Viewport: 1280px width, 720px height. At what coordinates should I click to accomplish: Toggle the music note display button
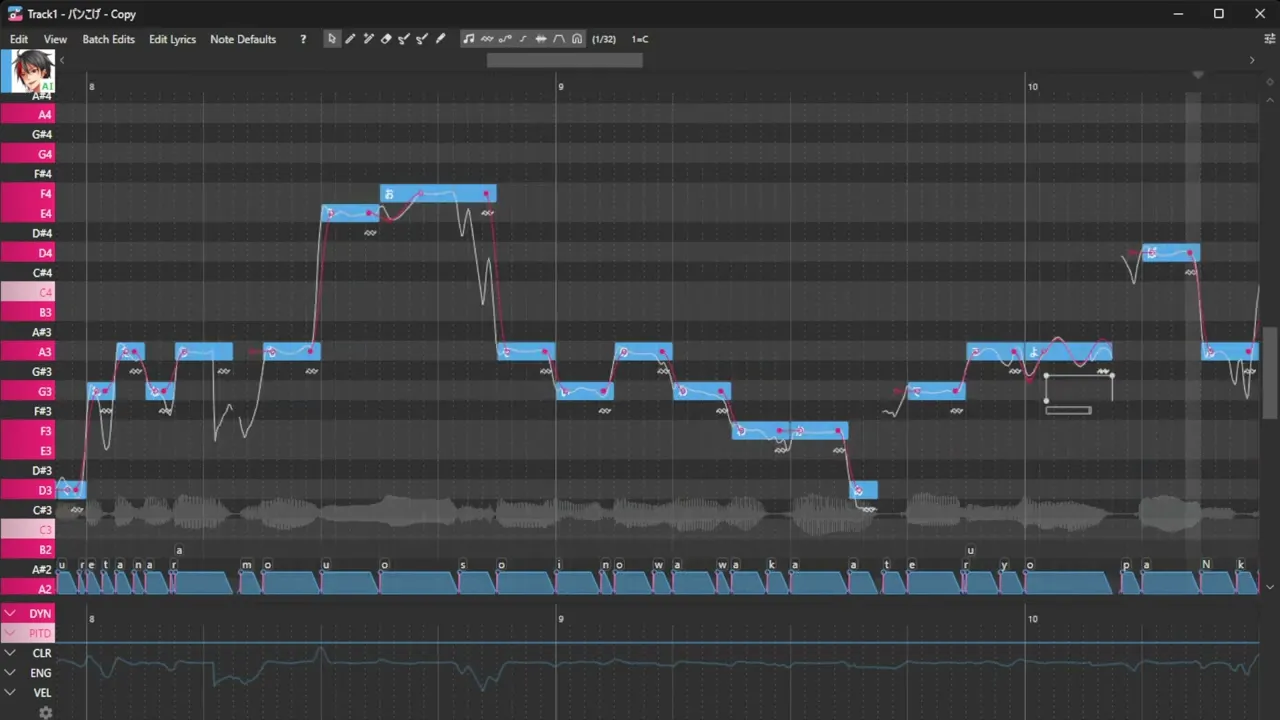click(x=469, y=39)
